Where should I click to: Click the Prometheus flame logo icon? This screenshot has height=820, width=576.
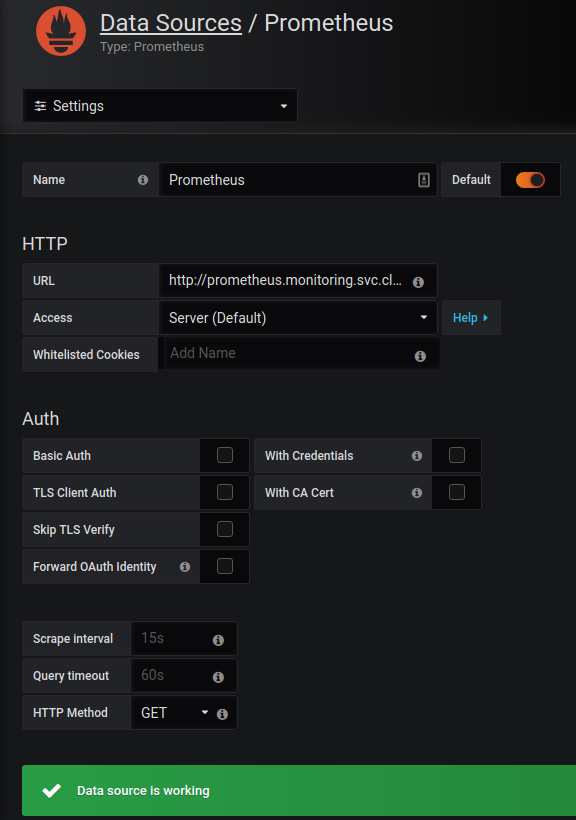[61, 31]
